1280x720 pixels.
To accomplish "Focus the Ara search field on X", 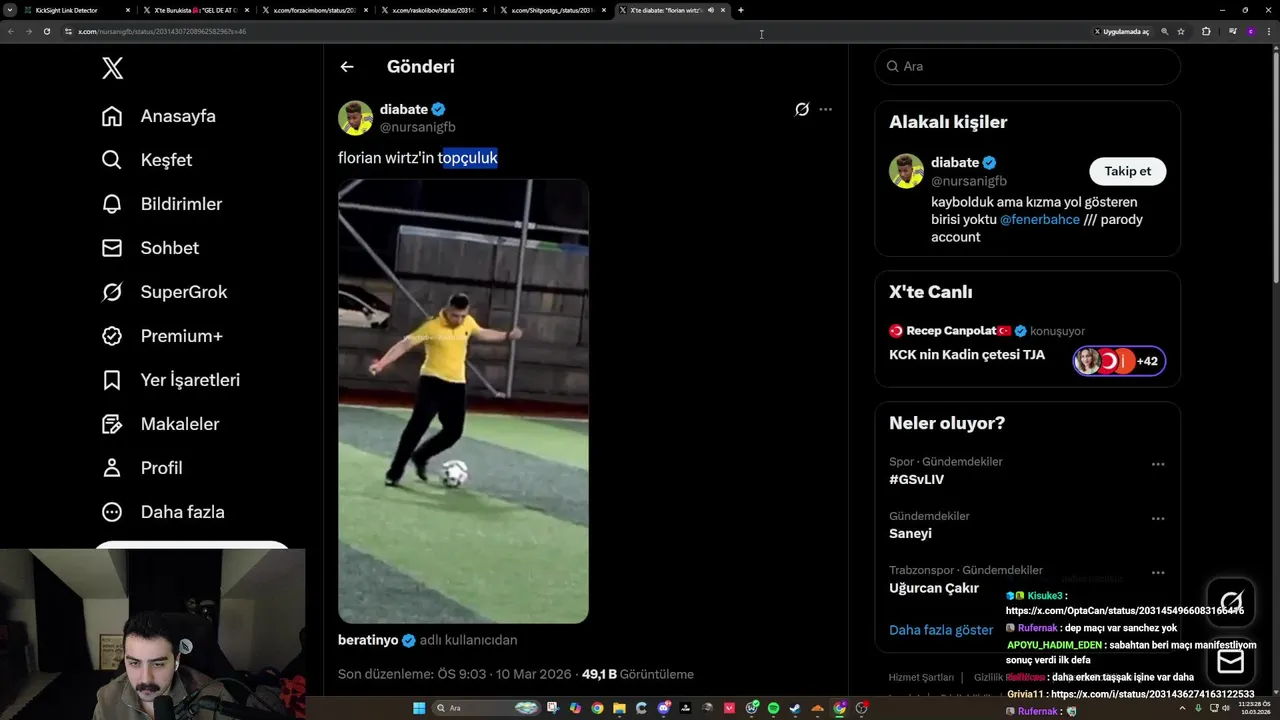I will click(1027, 66).
